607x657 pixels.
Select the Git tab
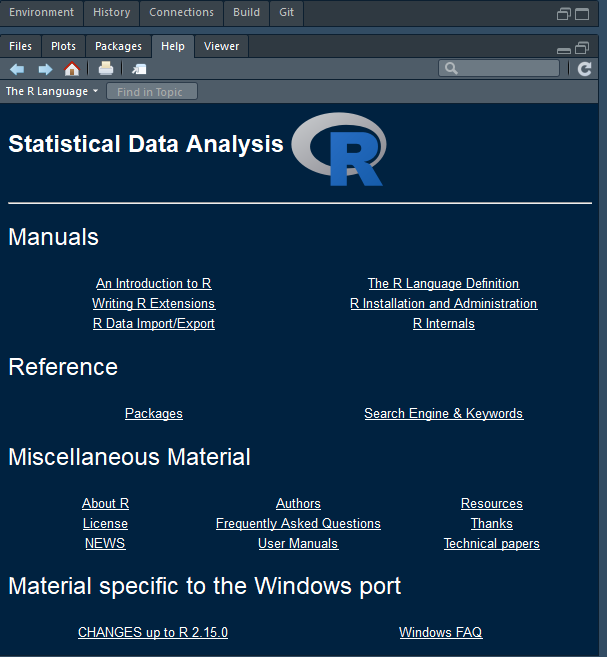pos(287,12)
